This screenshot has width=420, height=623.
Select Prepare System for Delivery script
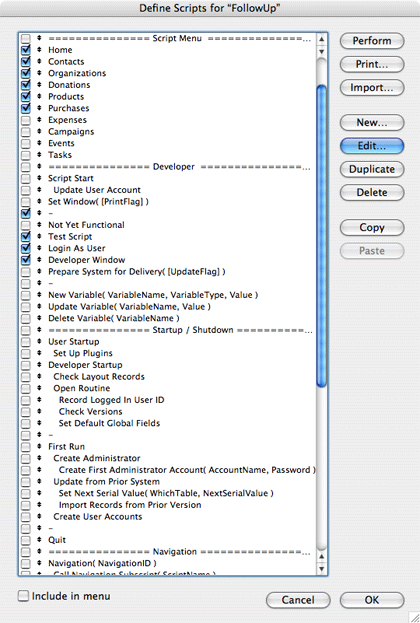(x=167, y=271)
